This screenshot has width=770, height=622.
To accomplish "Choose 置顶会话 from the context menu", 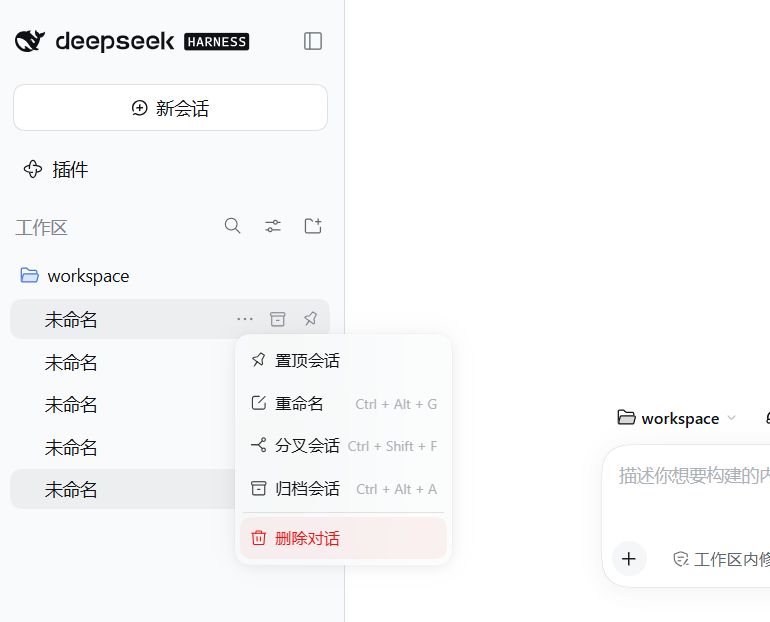I will [343, 361].
